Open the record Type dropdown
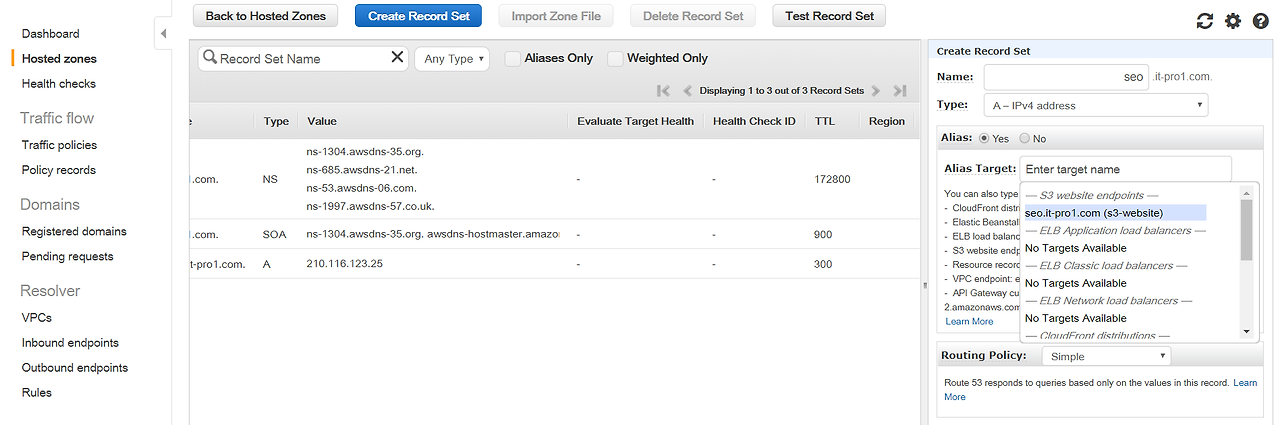 coord(1096,105)
